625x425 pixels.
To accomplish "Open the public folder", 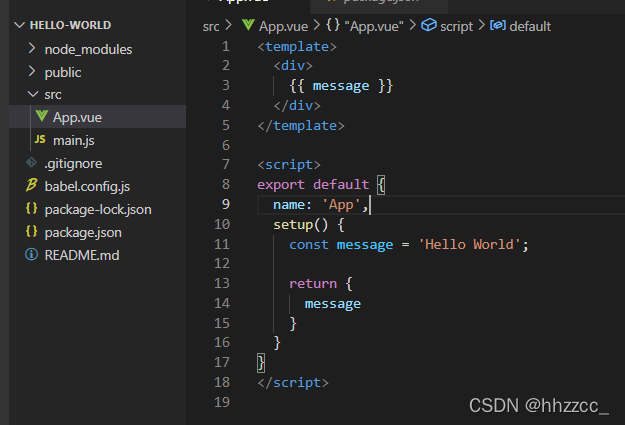I will click(x=63, y=73).
